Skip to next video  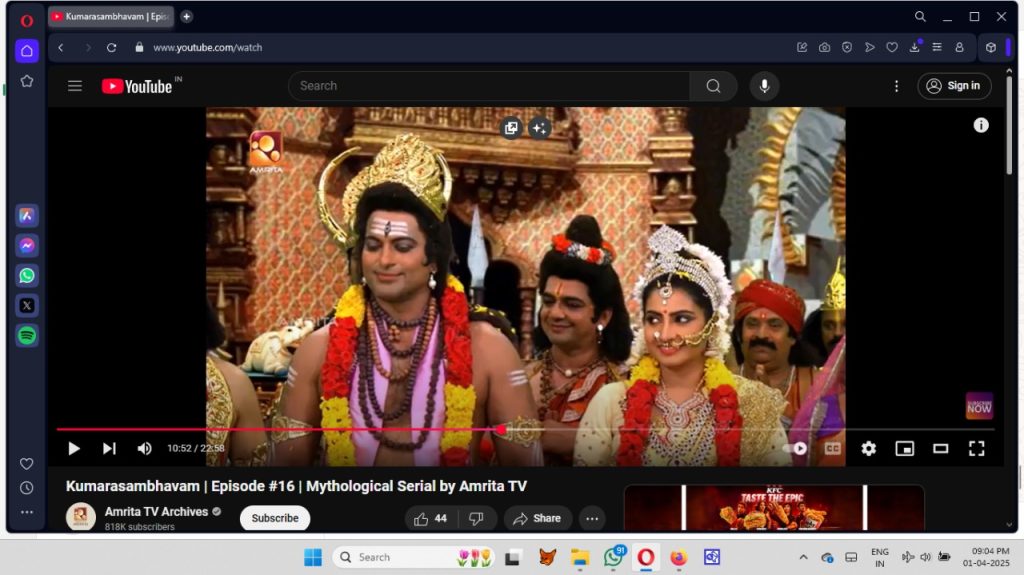(109, 449)
